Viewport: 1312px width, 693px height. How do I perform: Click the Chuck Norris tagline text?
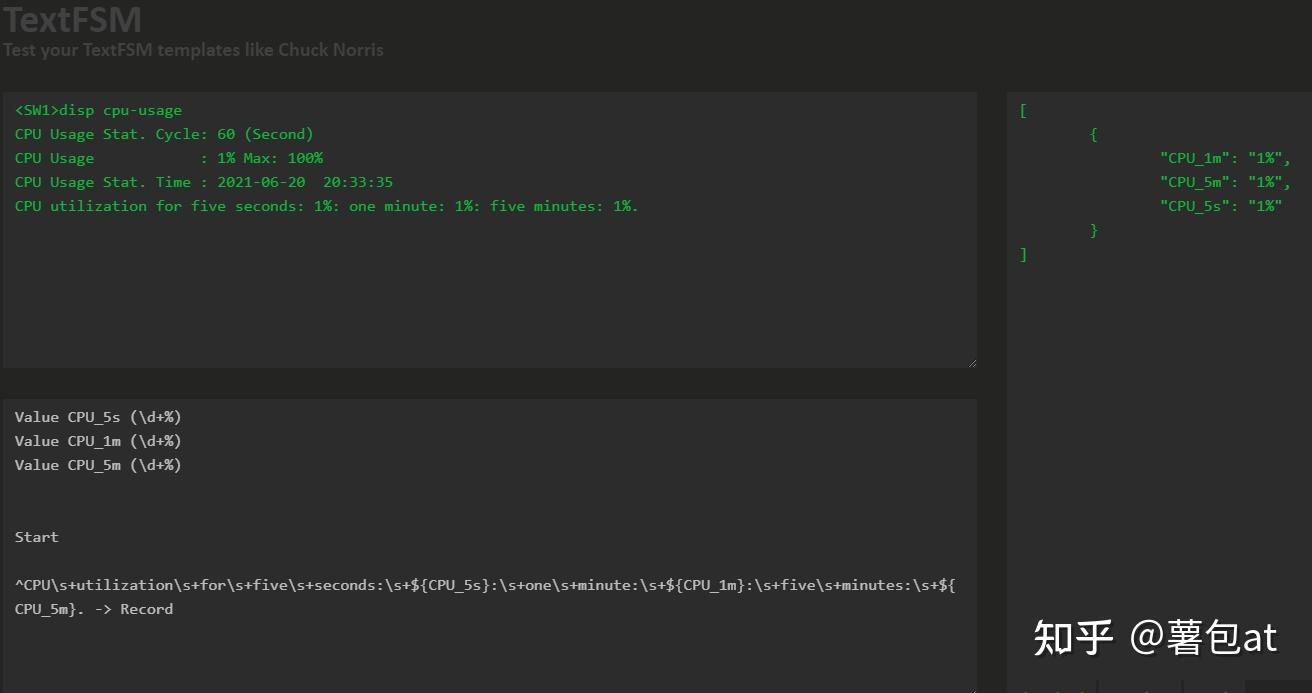pos(193,50)
